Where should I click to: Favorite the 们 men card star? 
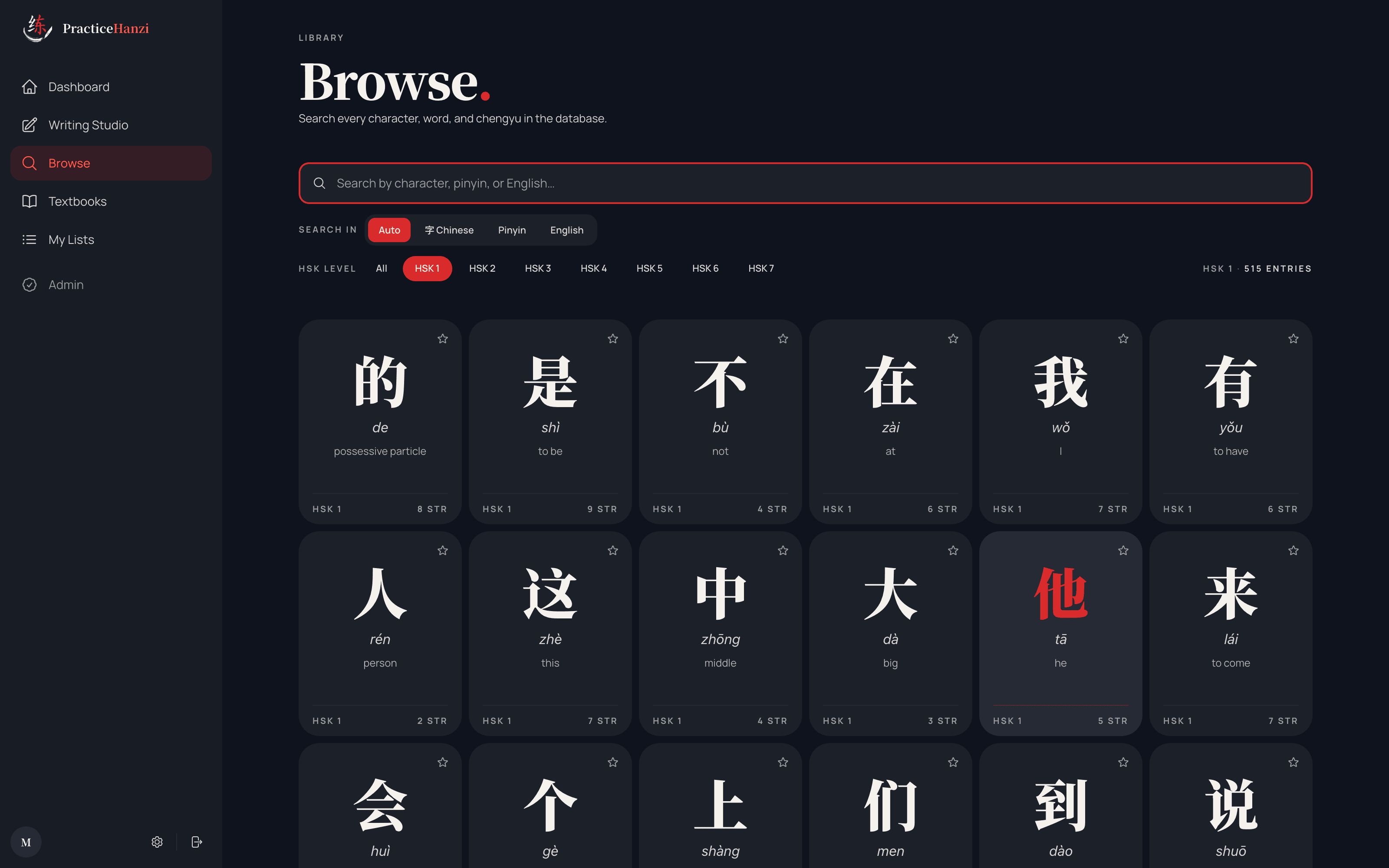coord(953,763)
